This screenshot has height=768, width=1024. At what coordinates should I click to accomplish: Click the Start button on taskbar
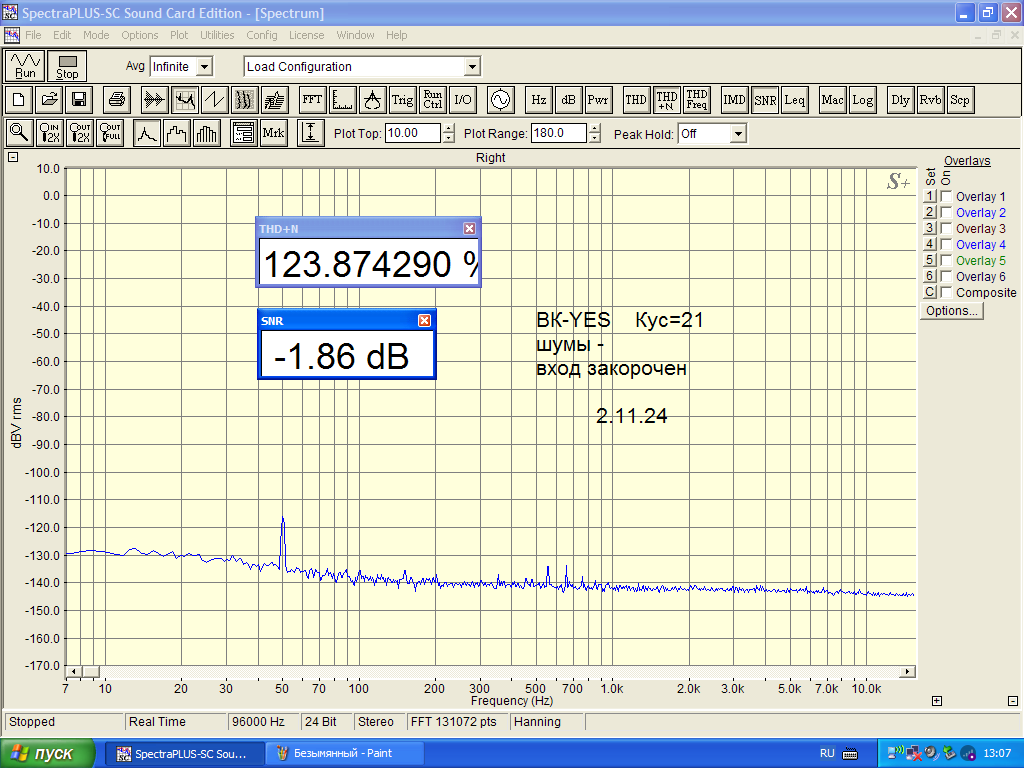[x=48, y=753]
